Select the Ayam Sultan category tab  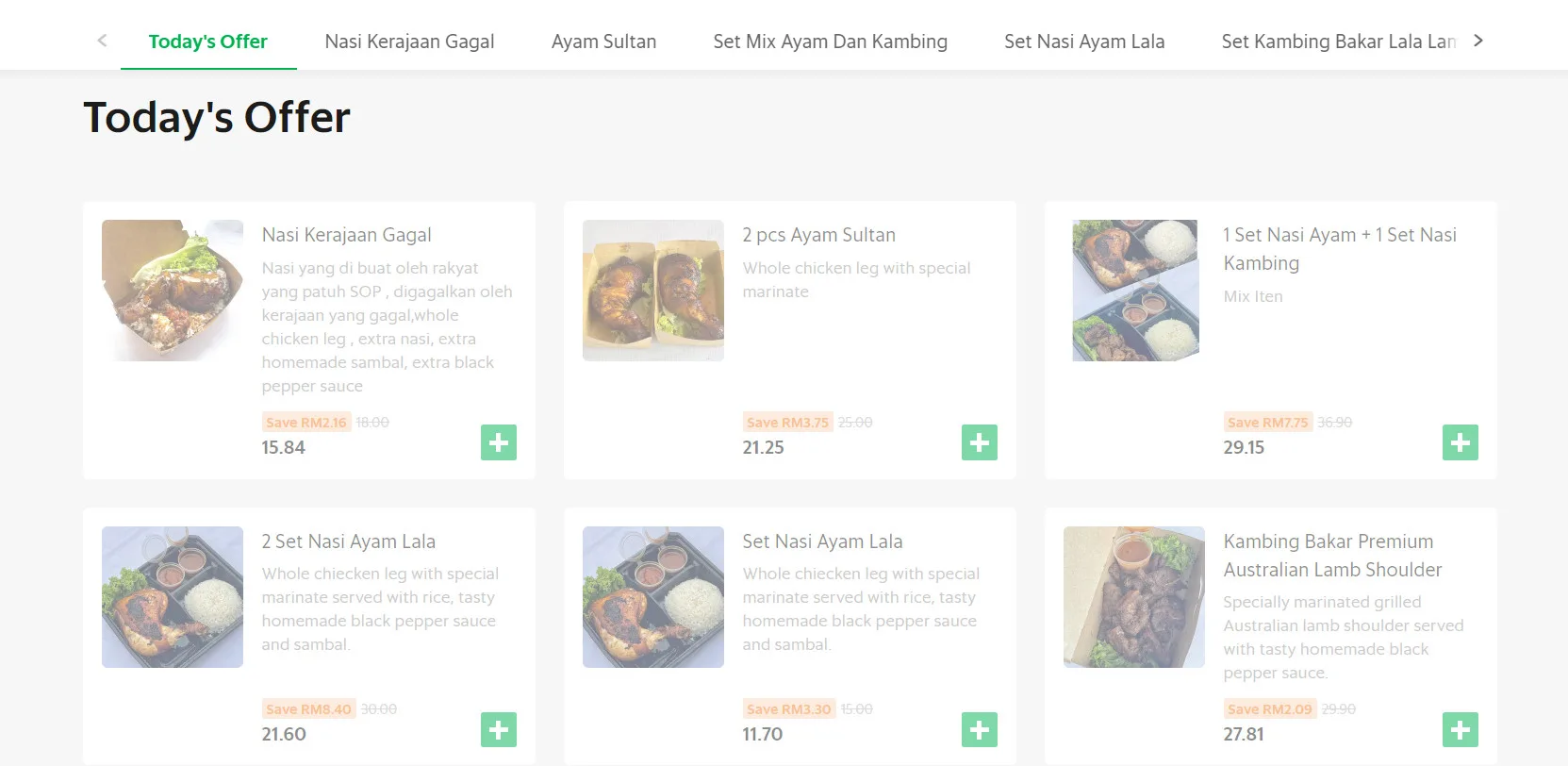coord(603,42)
